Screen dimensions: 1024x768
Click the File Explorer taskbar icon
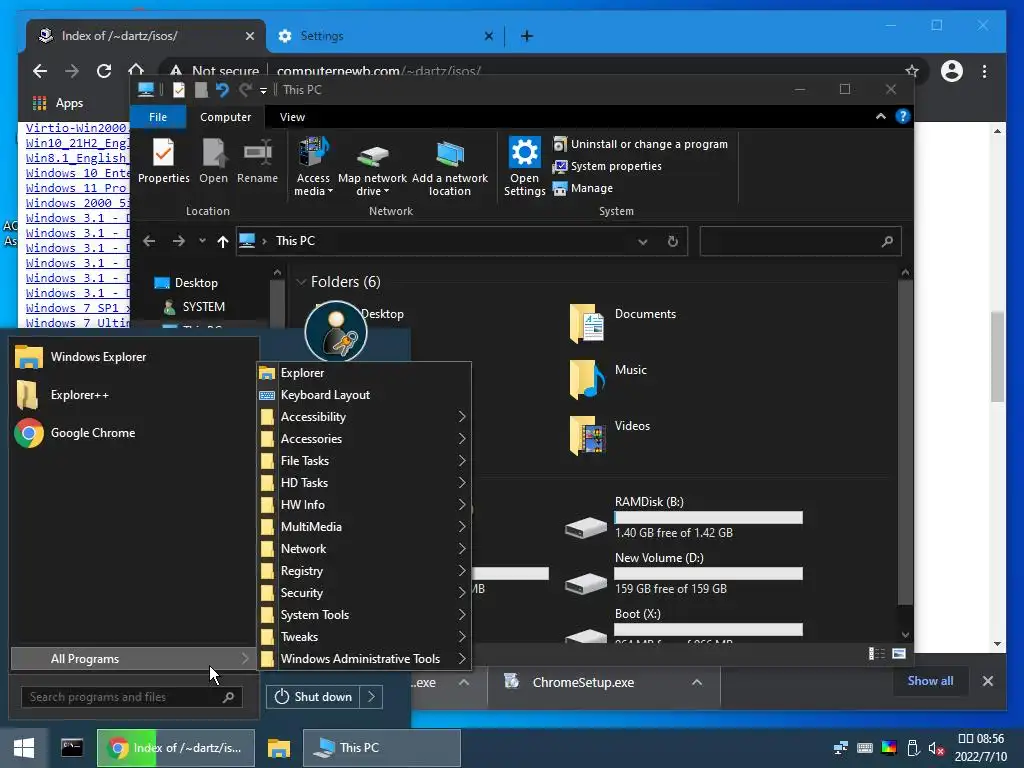coord(279,748)
